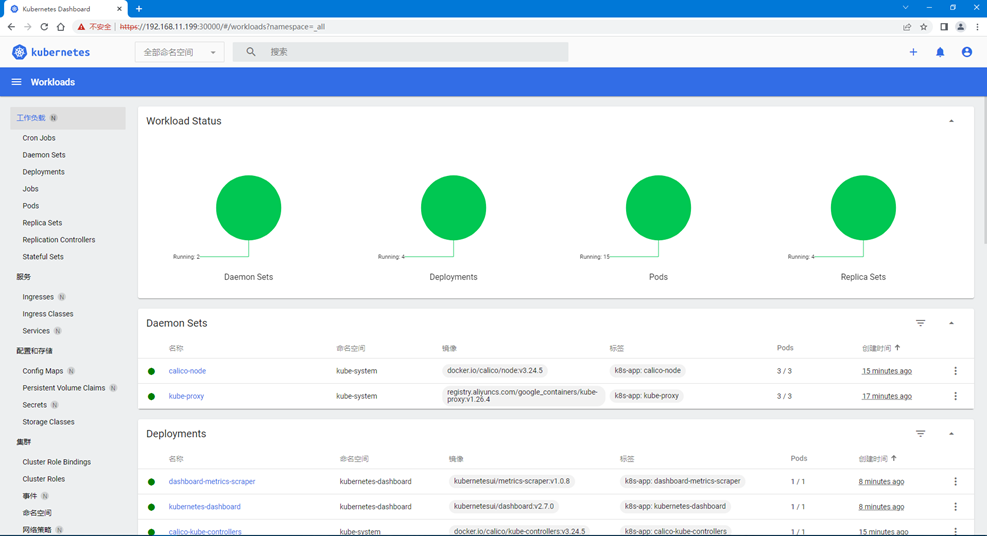
Task: Open Stateful Sets in sidebar
Action: point(43,257)
